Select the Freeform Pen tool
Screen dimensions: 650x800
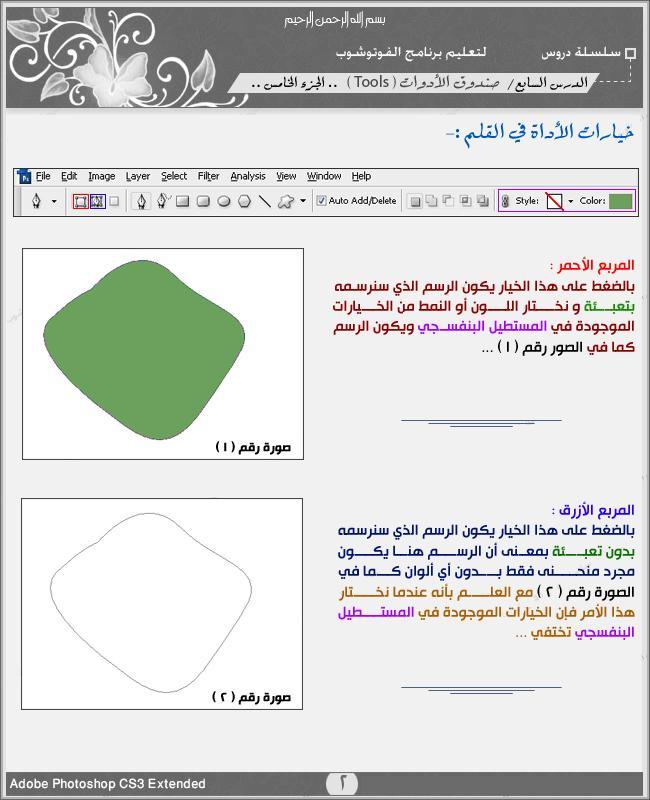(163, 201)
